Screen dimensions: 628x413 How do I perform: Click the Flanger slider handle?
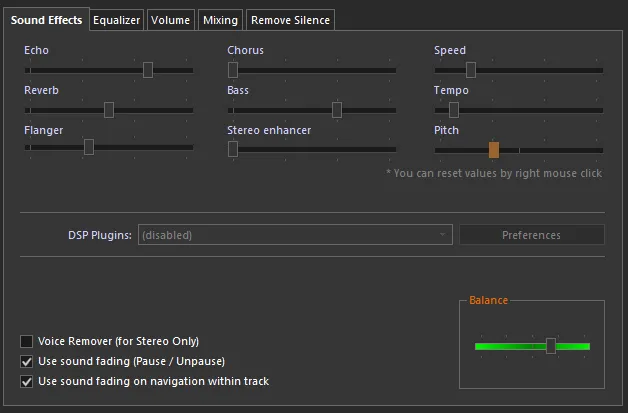pyautogui.click(x=89, y=147)
